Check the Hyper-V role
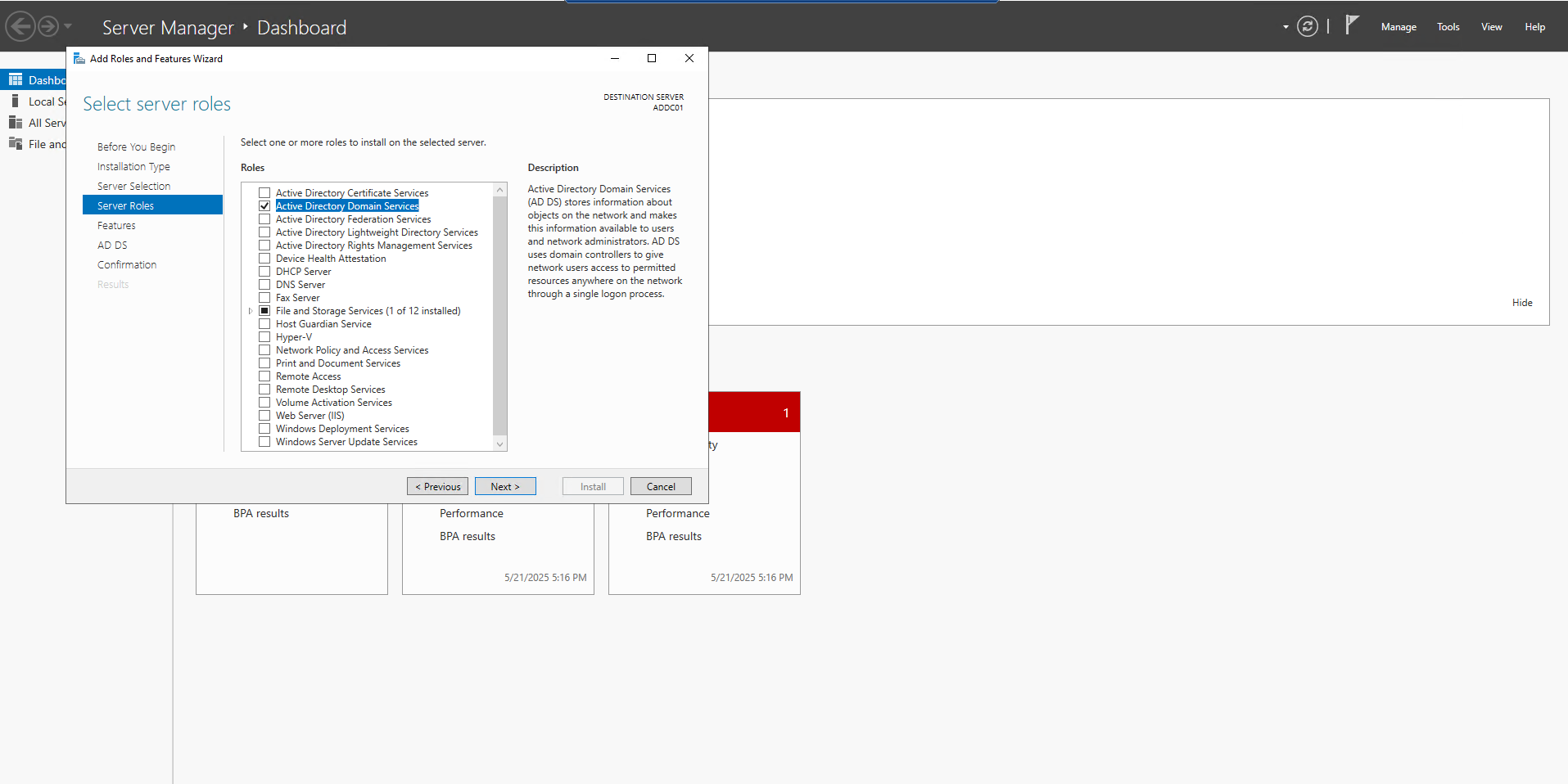Screen dimensions: 1568x784 click(264, 337)
